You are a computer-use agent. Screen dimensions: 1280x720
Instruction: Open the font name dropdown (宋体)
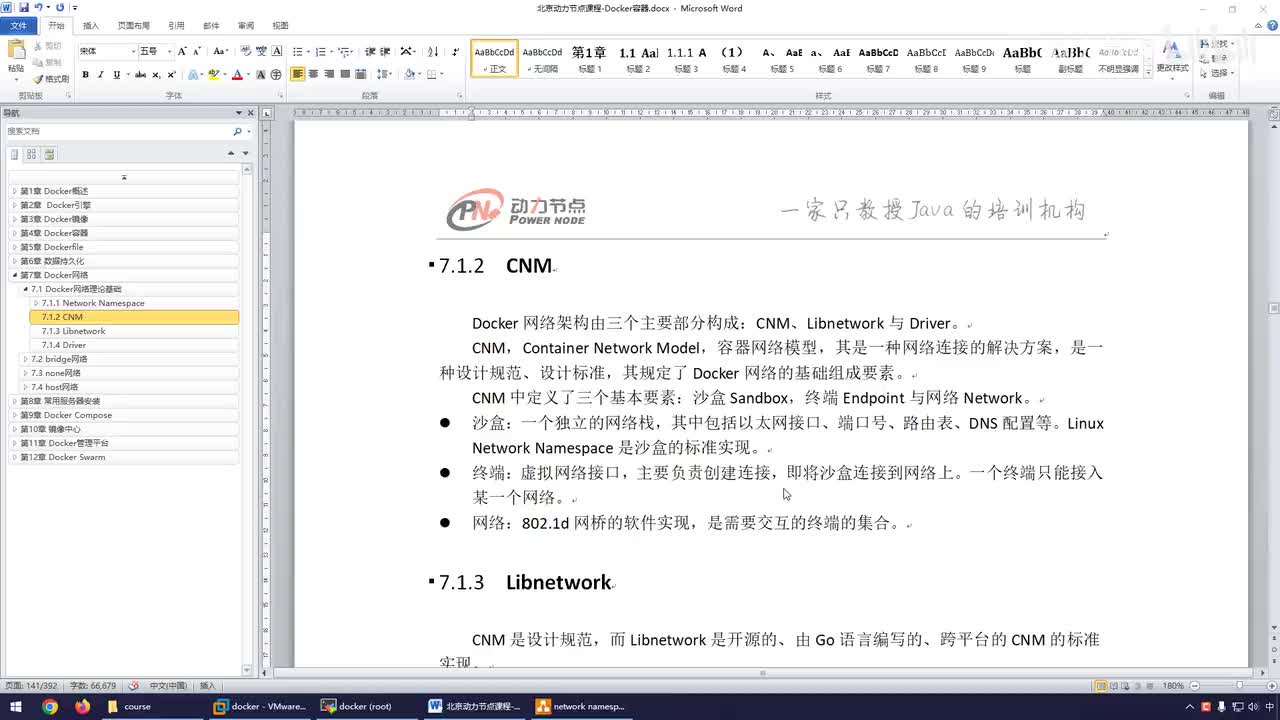[132, 51]
